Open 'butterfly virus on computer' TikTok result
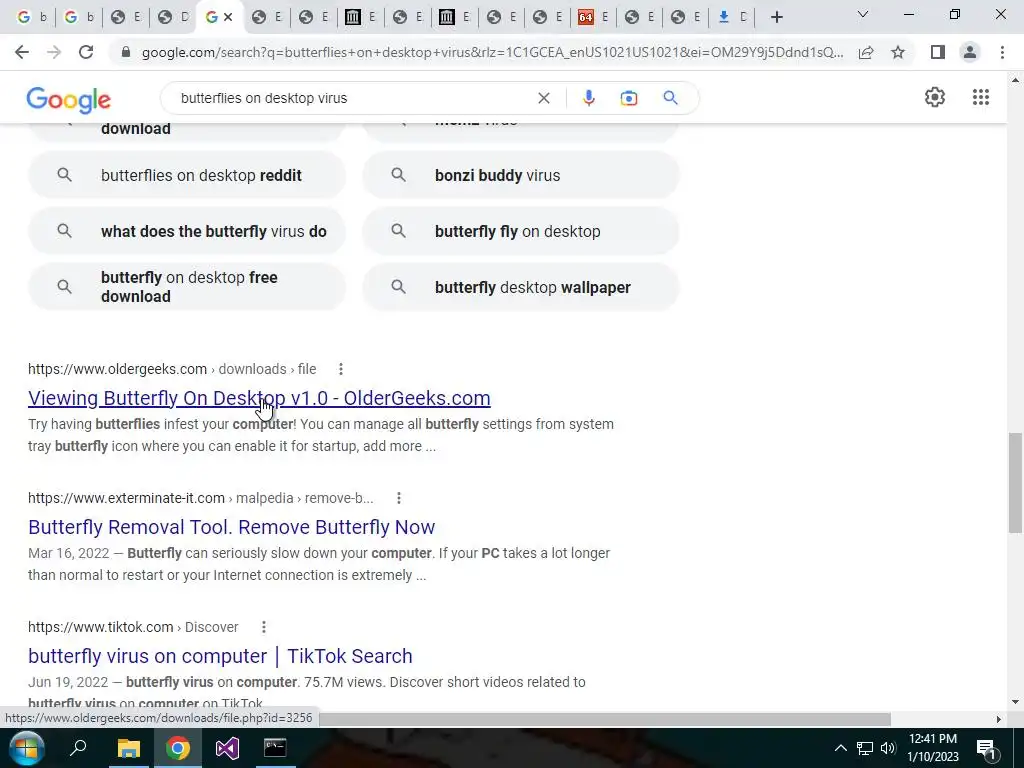The width and height of the screenshot is (1024, 768). point(220,656)
